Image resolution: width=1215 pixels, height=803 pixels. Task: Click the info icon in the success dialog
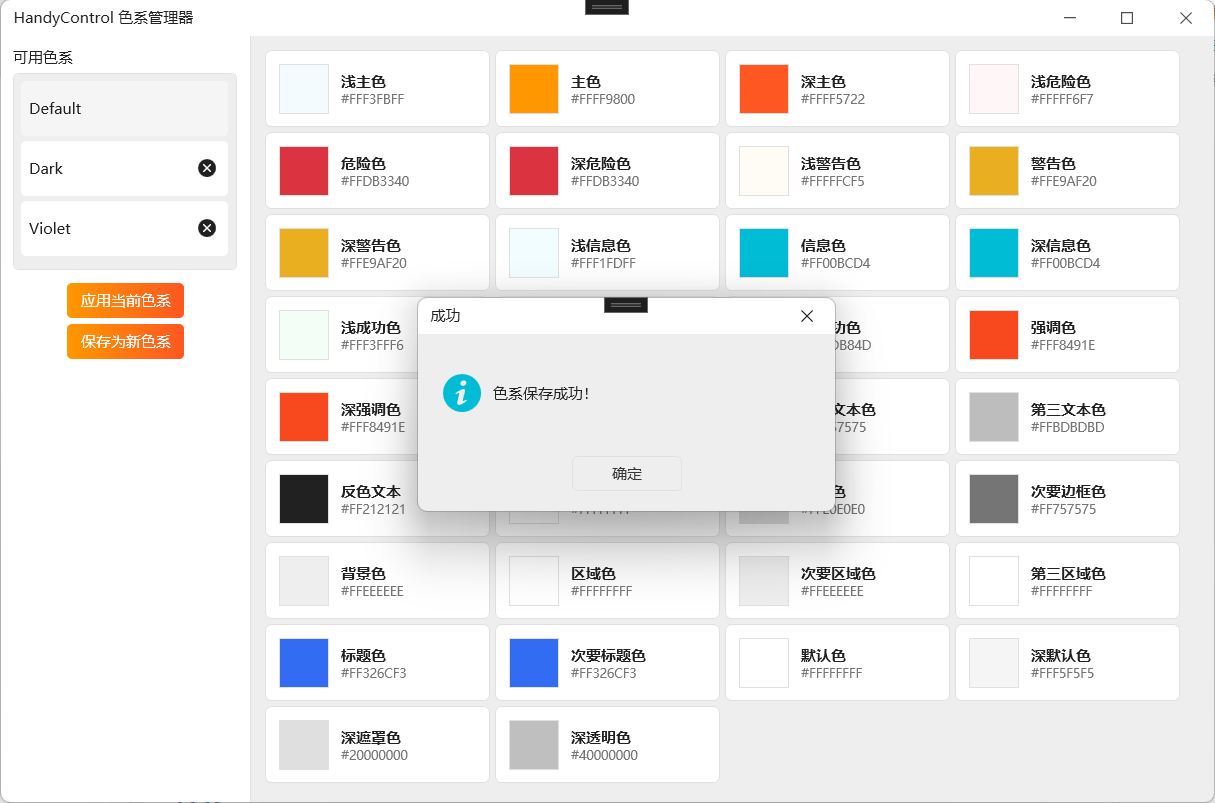coord(462,393)
